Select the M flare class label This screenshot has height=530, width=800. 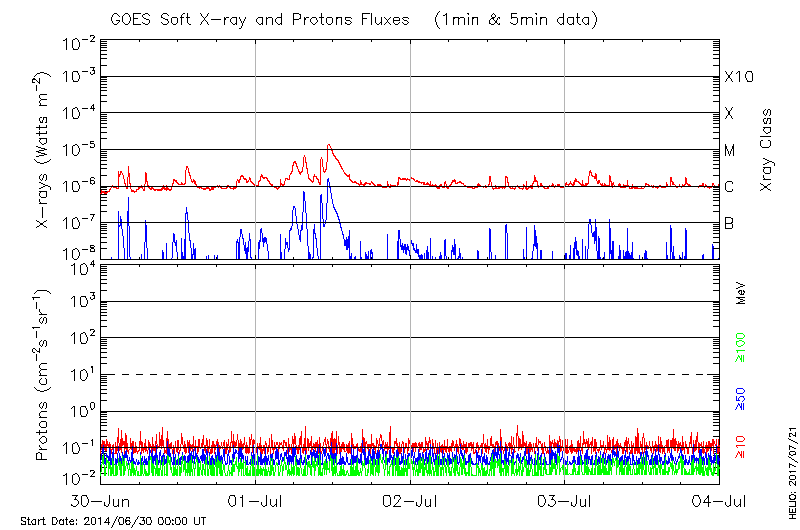(x=730, y=150)
